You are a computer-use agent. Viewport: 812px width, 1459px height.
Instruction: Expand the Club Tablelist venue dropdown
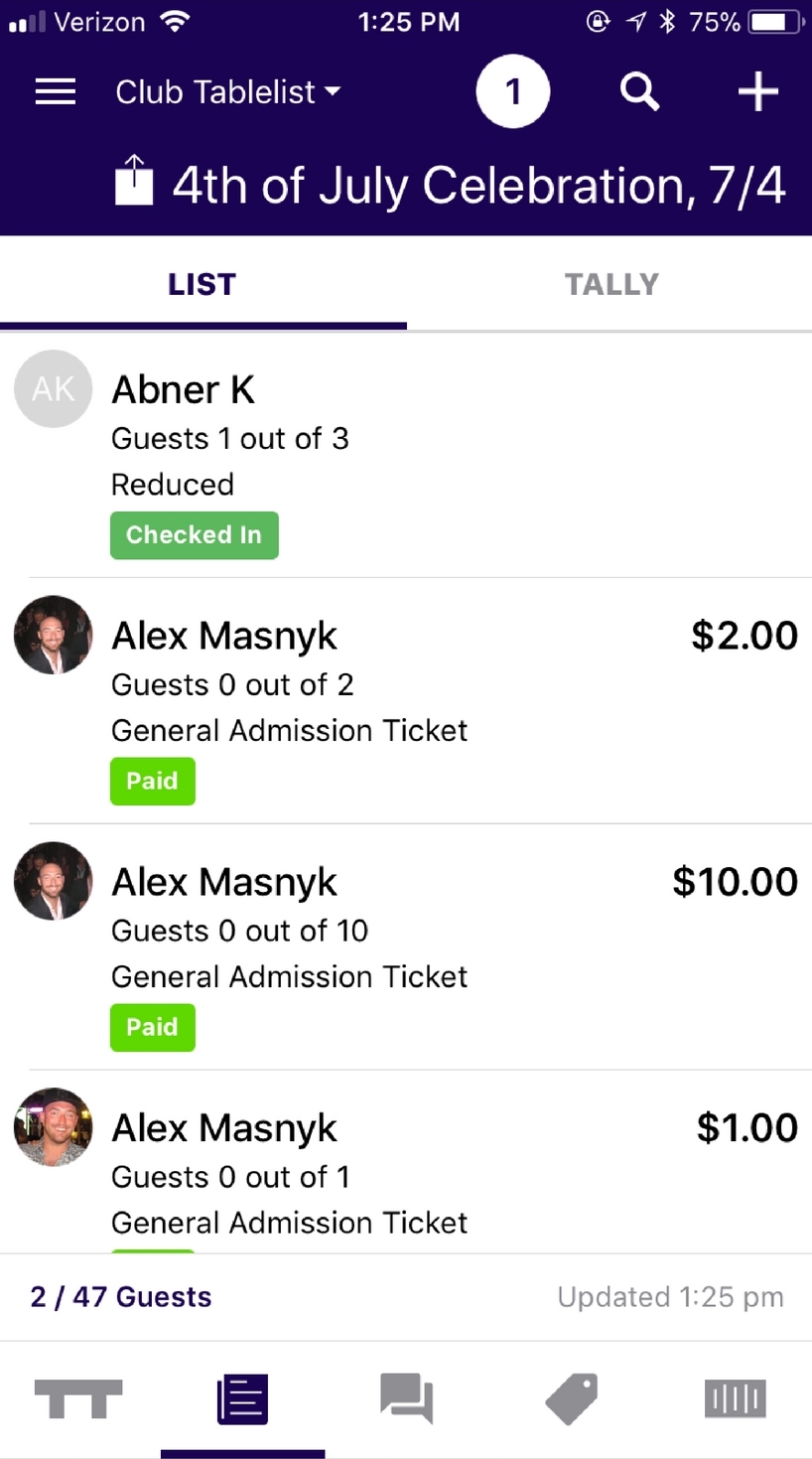pos(227,92)
